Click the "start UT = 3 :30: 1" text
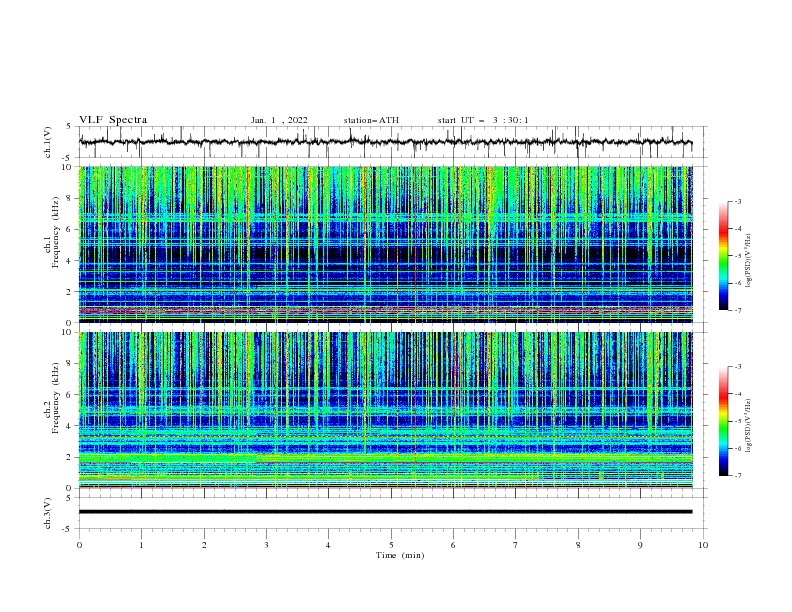Image resolution: width=792 pixels, height=612 pixels. coord(483,120)
